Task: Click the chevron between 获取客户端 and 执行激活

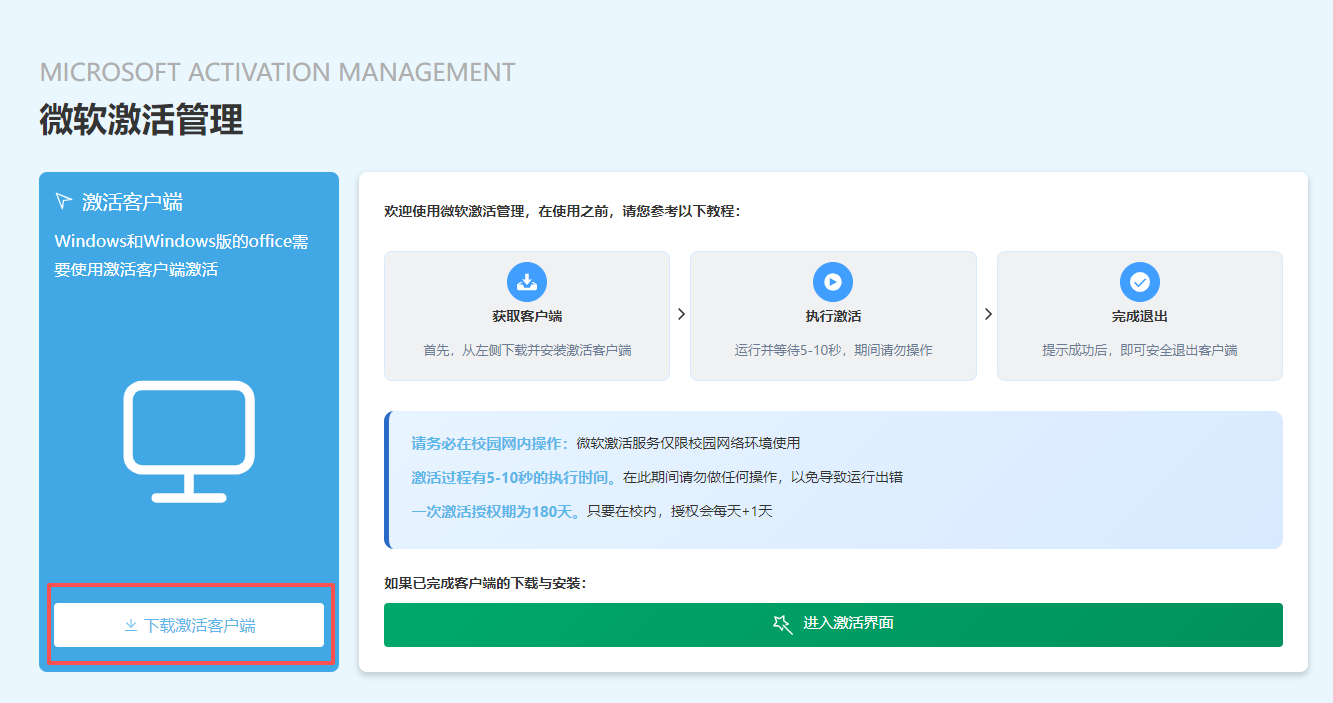Action: tap(681, 314)
